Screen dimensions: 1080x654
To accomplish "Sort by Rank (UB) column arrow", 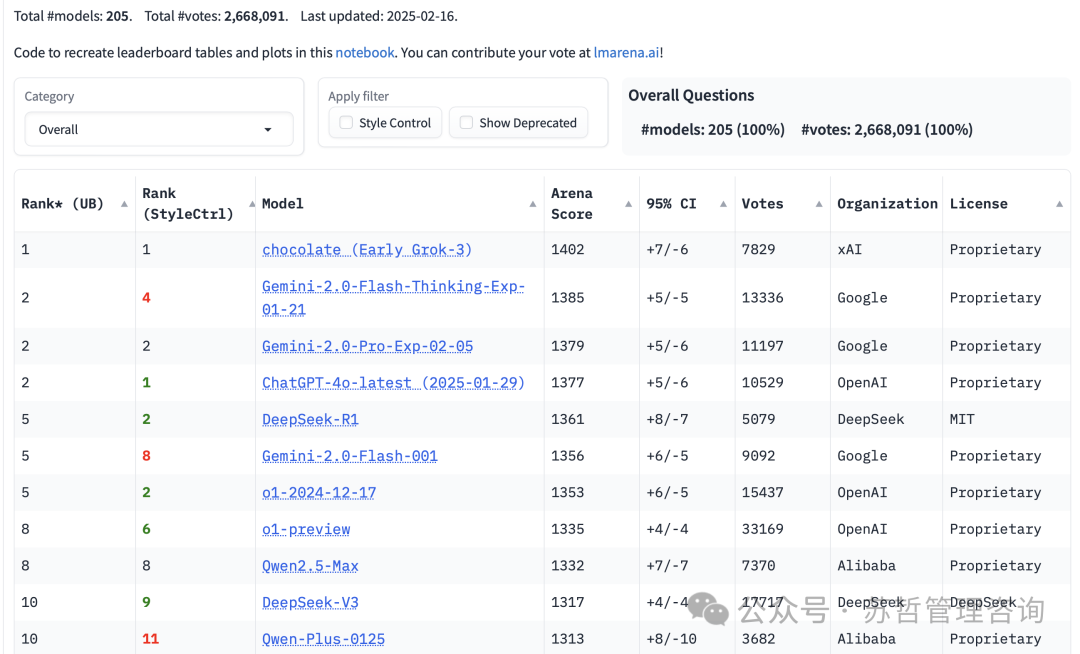I will point(124,204).
